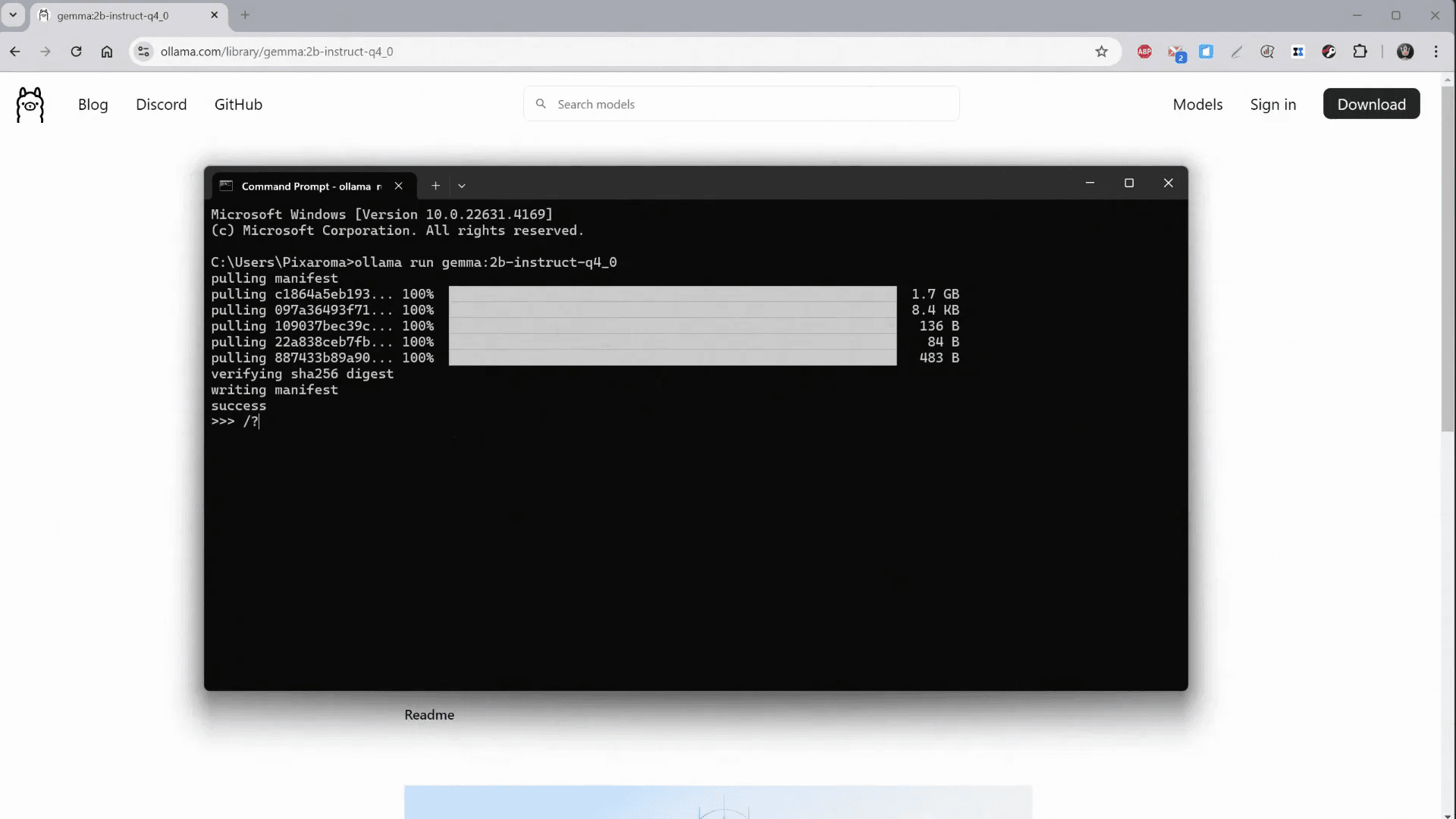Click the Ollama llama logo
The width and height of the screenshot is (1456, 819).
pyautogui.click(x=30, y=105)
